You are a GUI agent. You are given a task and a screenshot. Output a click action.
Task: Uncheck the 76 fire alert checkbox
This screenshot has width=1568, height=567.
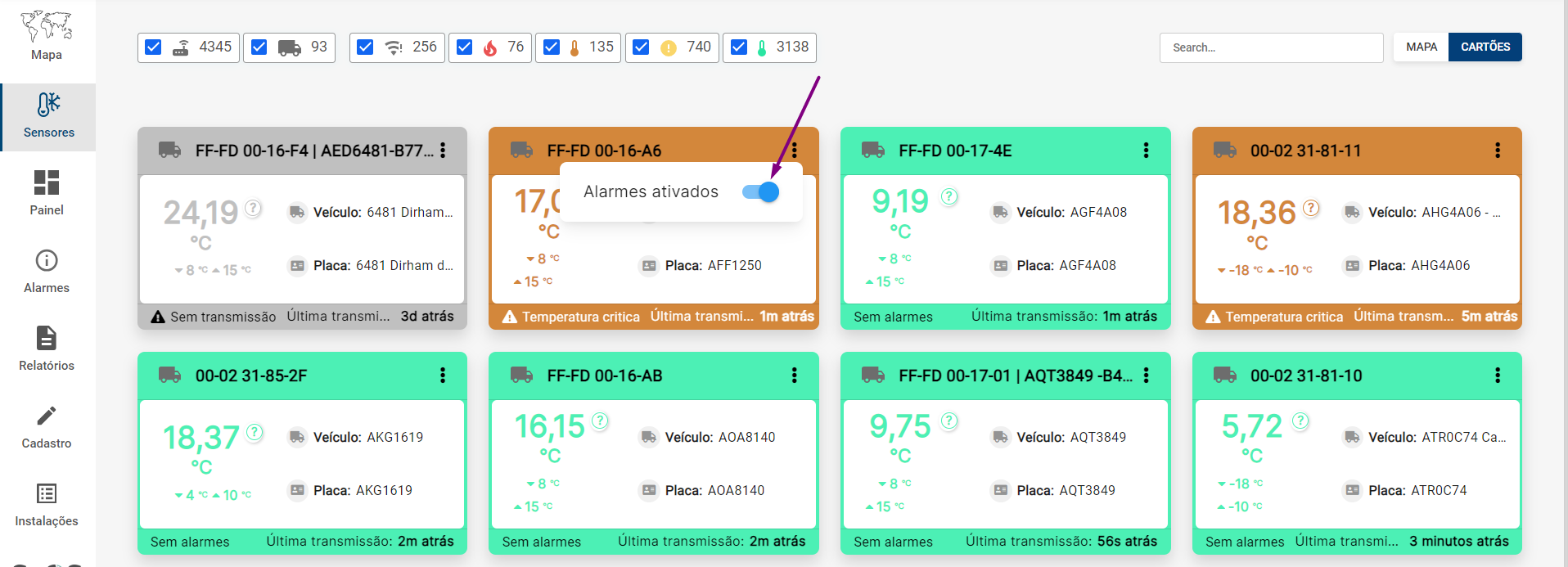coord(464,47)
